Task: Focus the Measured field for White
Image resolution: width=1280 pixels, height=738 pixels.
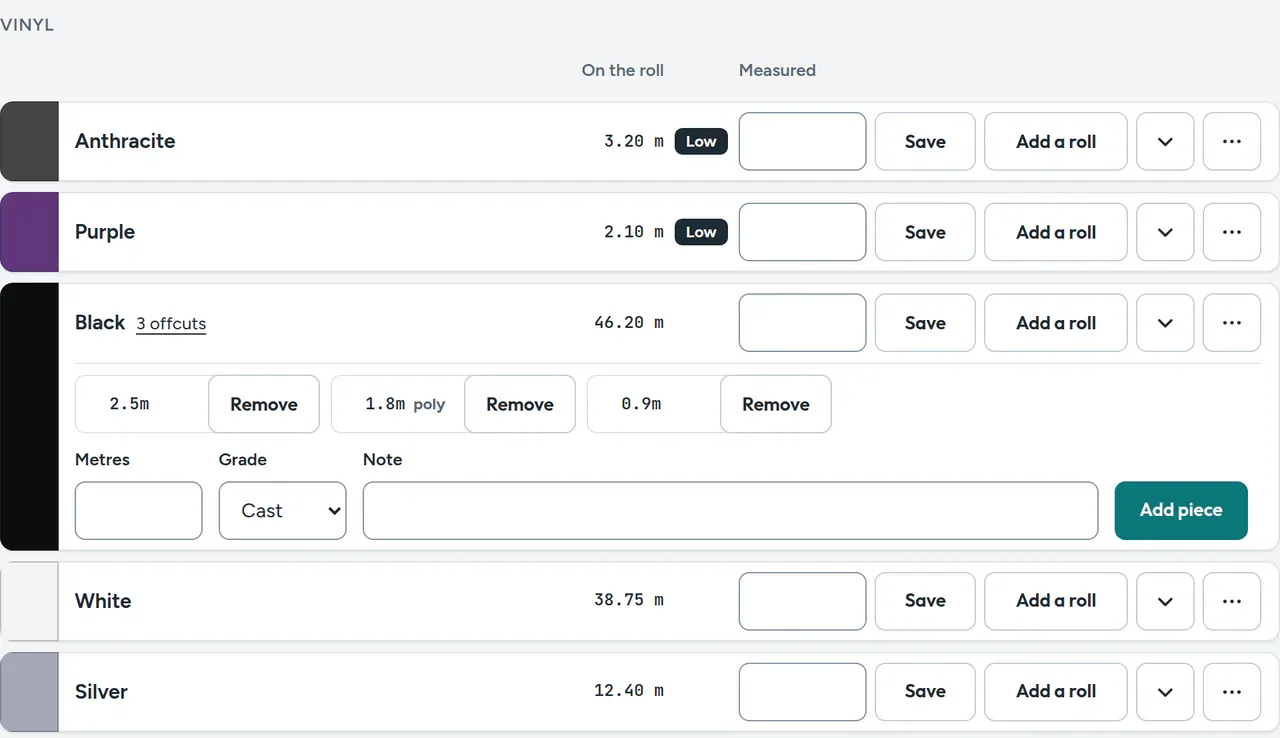Action: 803,601
